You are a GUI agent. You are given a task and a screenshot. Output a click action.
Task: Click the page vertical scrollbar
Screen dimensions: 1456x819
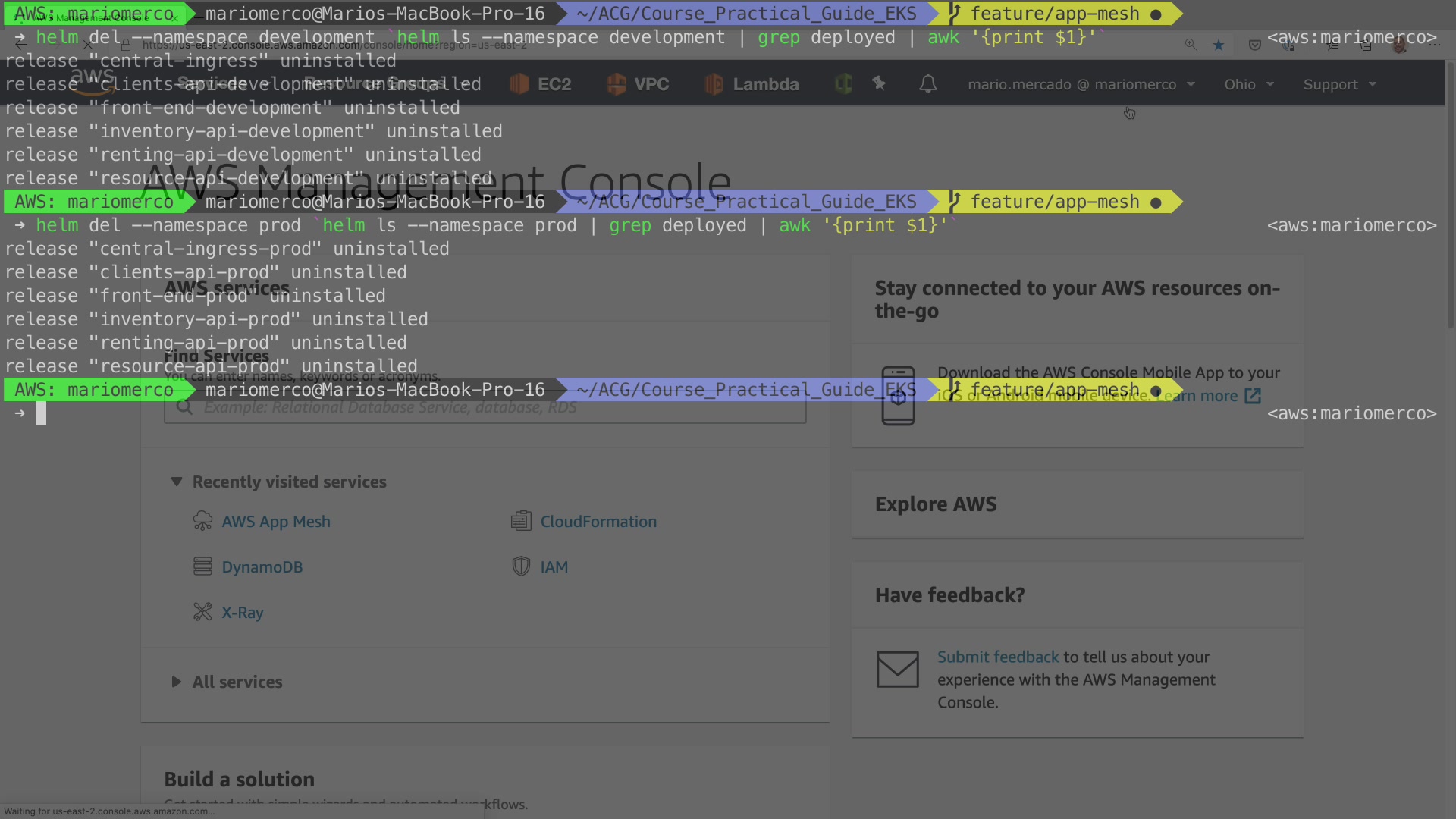[x=1450, y=197]
